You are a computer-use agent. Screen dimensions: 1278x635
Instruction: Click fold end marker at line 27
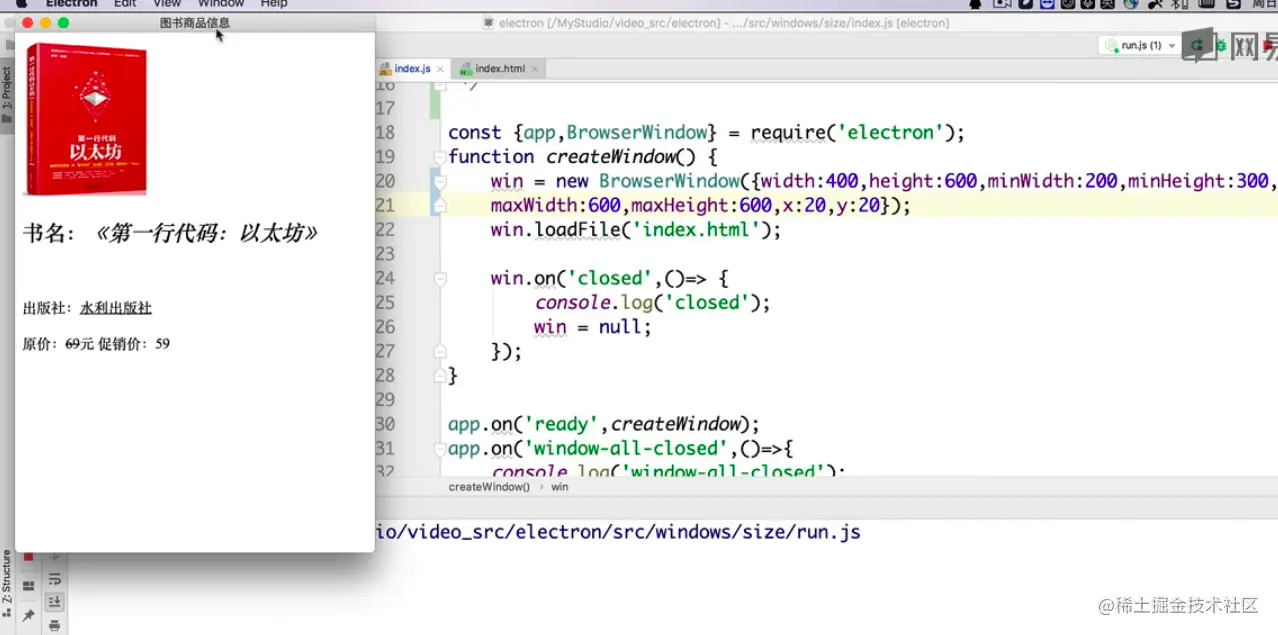tap(439, 352)
